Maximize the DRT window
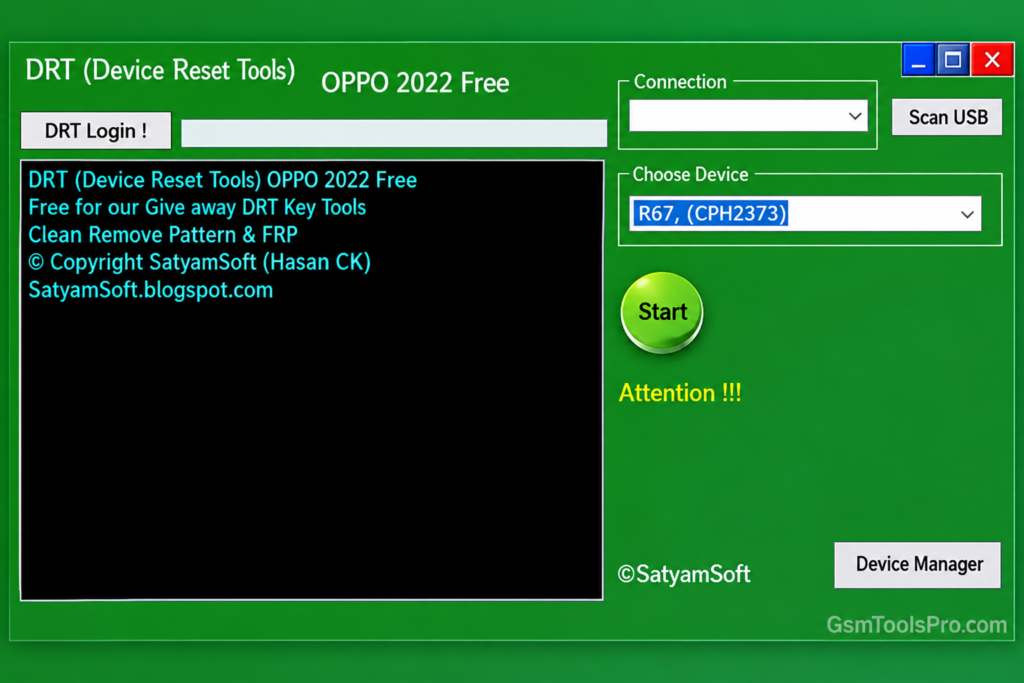This screenshot has height=683, width=1024. (953, 60)
